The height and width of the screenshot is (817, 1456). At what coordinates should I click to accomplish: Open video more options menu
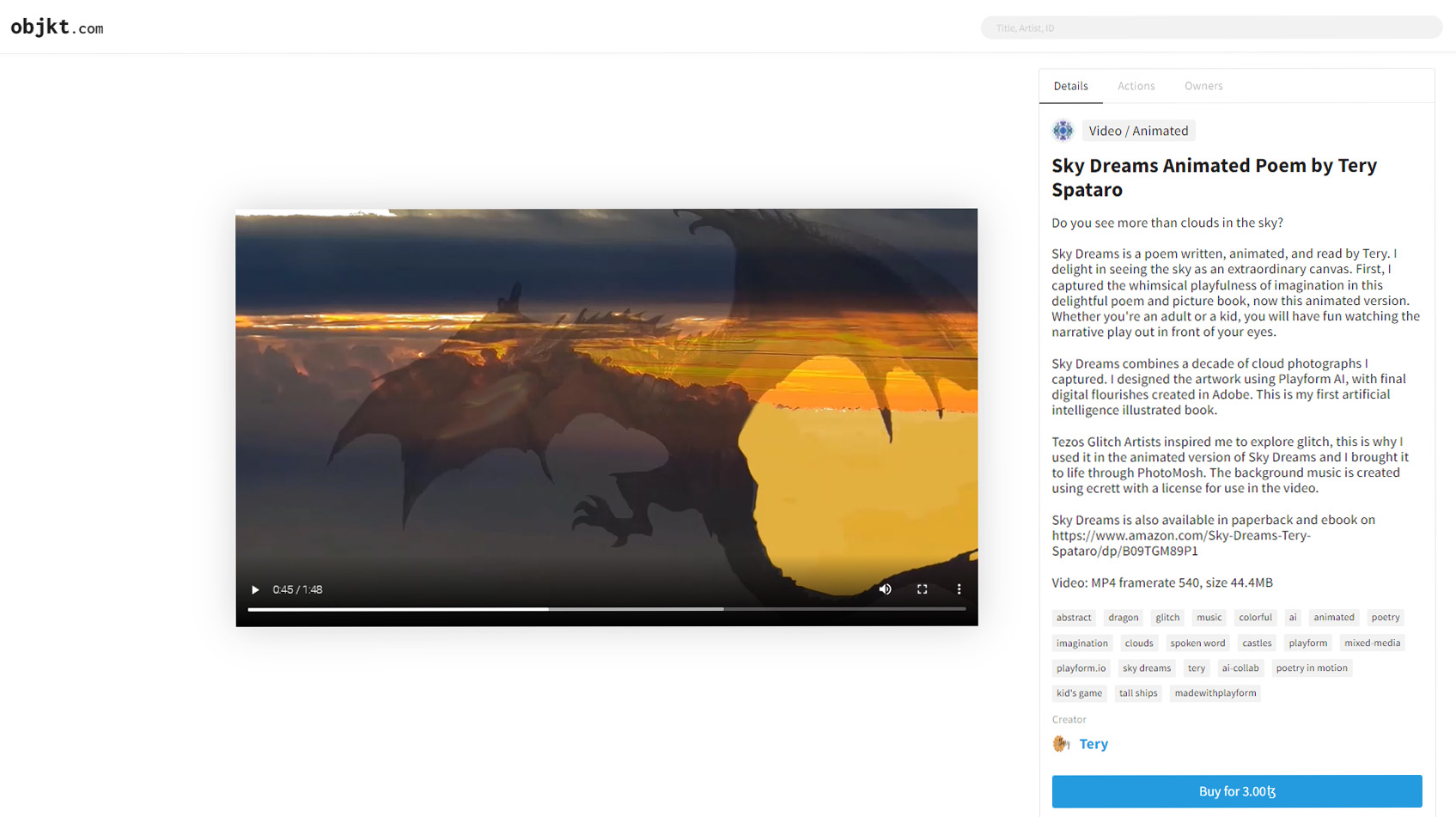pyautogui.click(x=959, y=589)
